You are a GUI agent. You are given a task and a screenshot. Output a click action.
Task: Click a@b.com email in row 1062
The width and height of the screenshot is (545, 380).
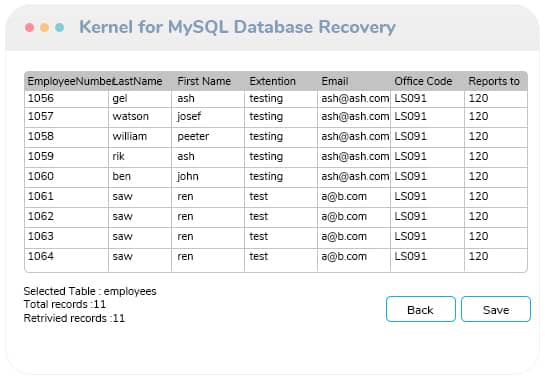point(354,217)
